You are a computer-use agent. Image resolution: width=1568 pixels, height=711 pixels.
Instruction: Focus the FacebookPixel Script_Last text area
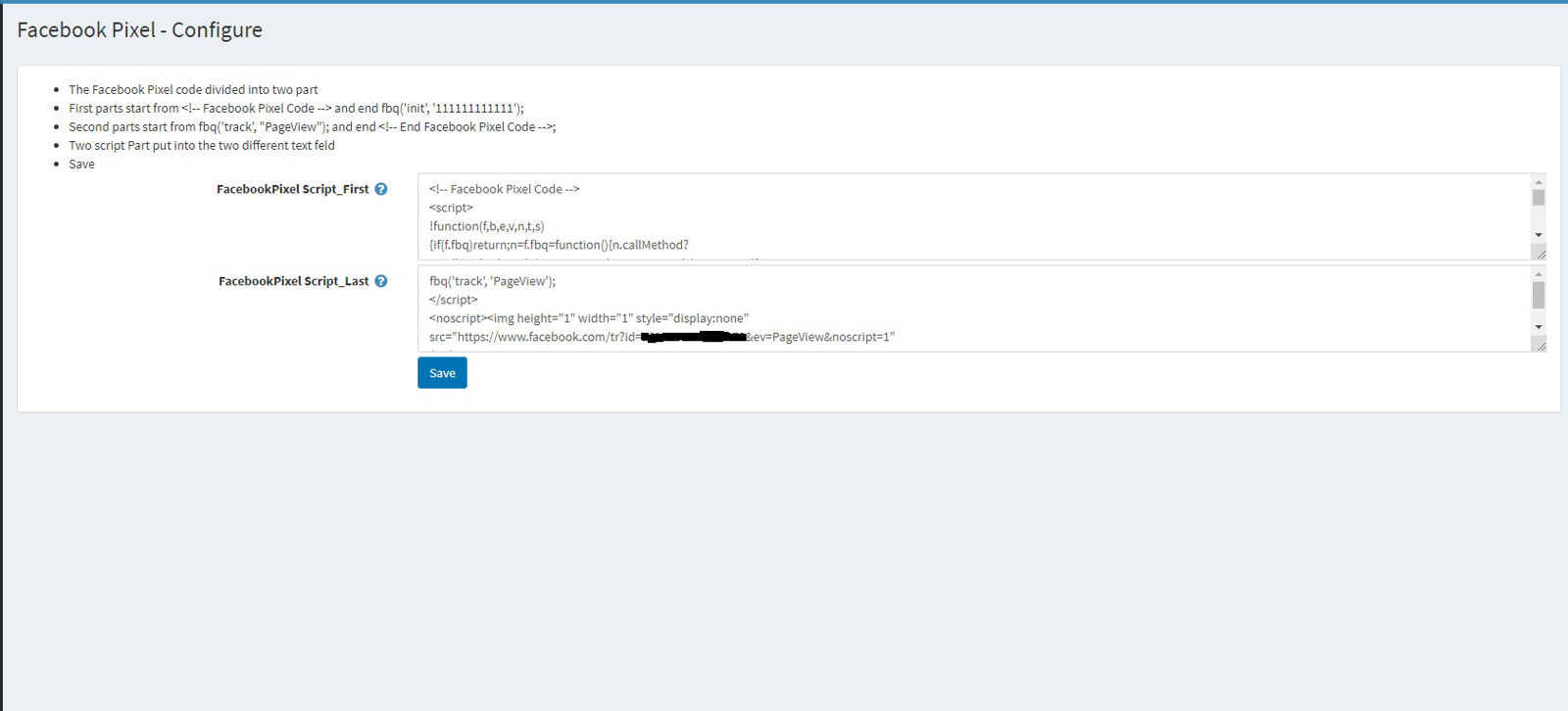[x=982, y=308]
